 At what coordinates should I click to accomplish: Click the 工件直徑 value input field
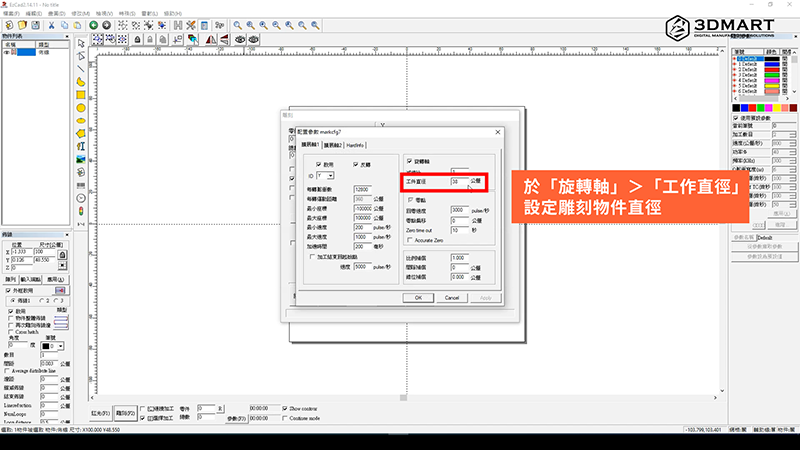(458, 182)
